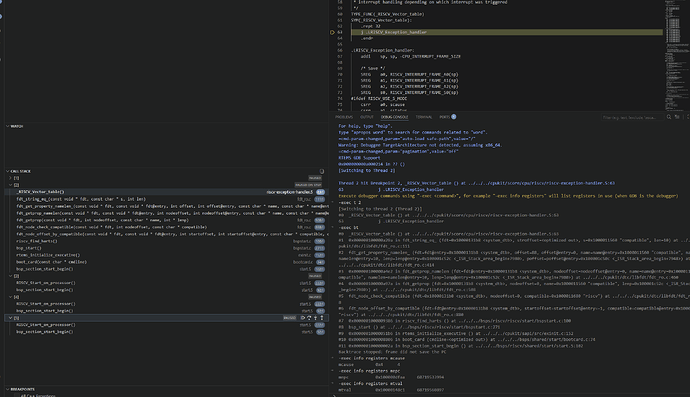Collapse the BREAKPOINTS section
This screenshot has width=690, height=397.
tap(8, 389)
